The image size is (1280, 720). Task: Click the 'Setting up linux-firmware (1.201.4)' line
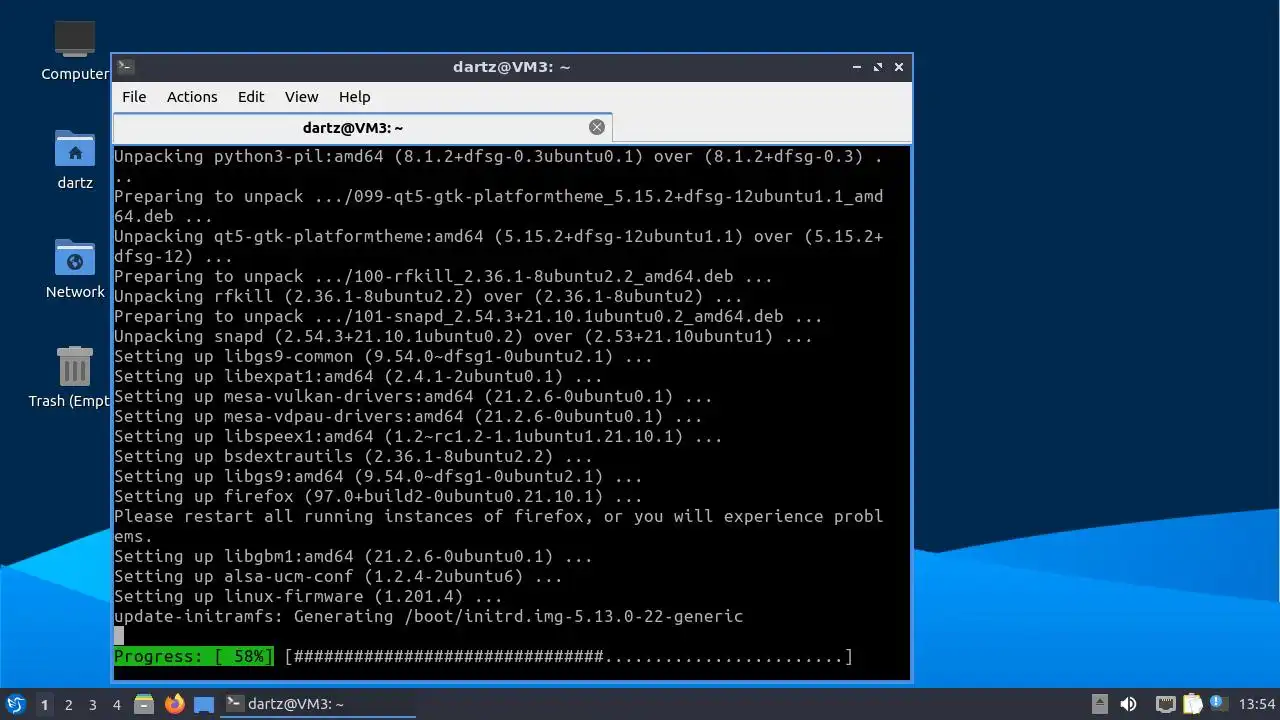click(x=308, y=597)
